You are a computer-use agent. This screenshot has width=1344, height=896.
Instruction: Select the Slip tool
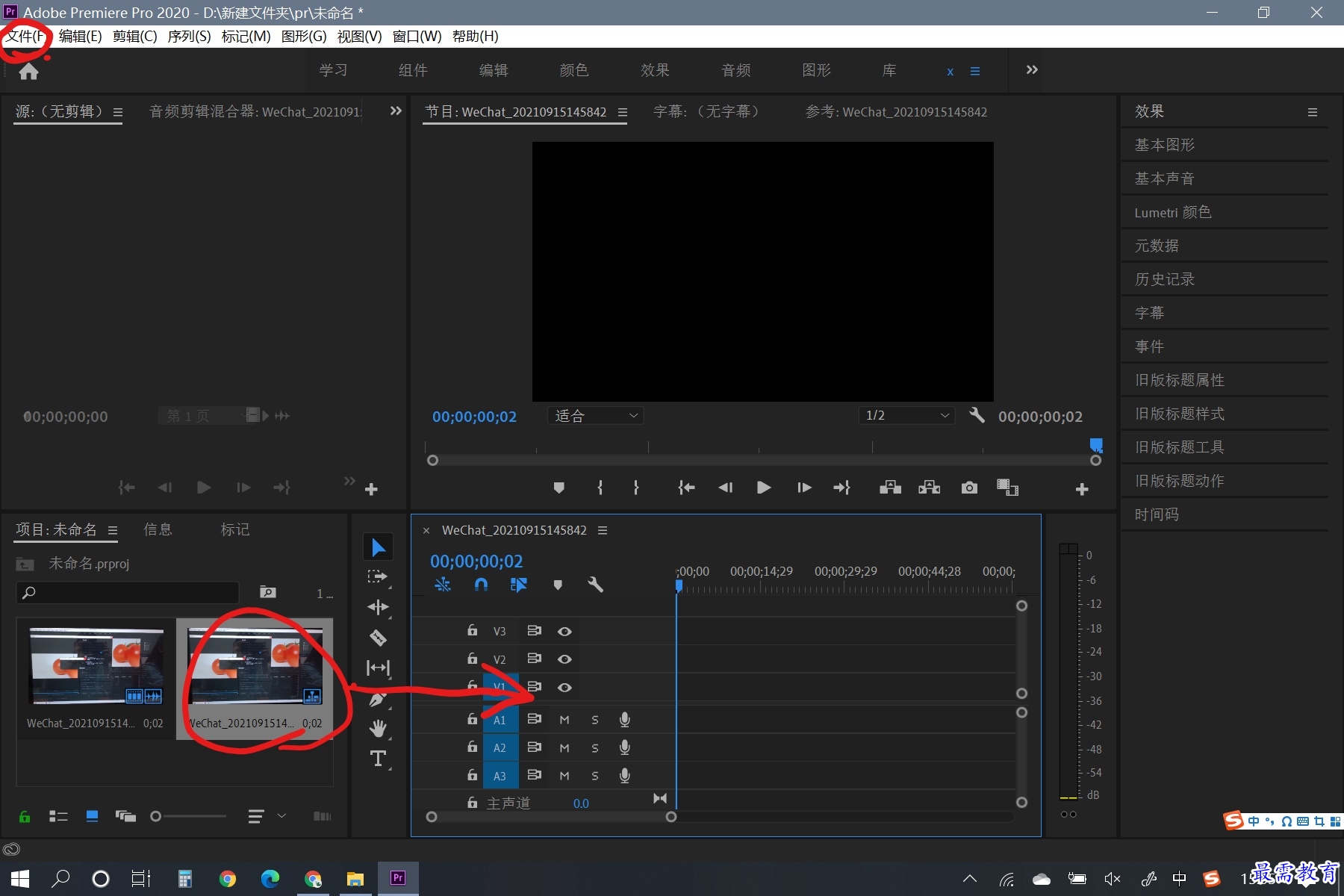click(378, 668)
